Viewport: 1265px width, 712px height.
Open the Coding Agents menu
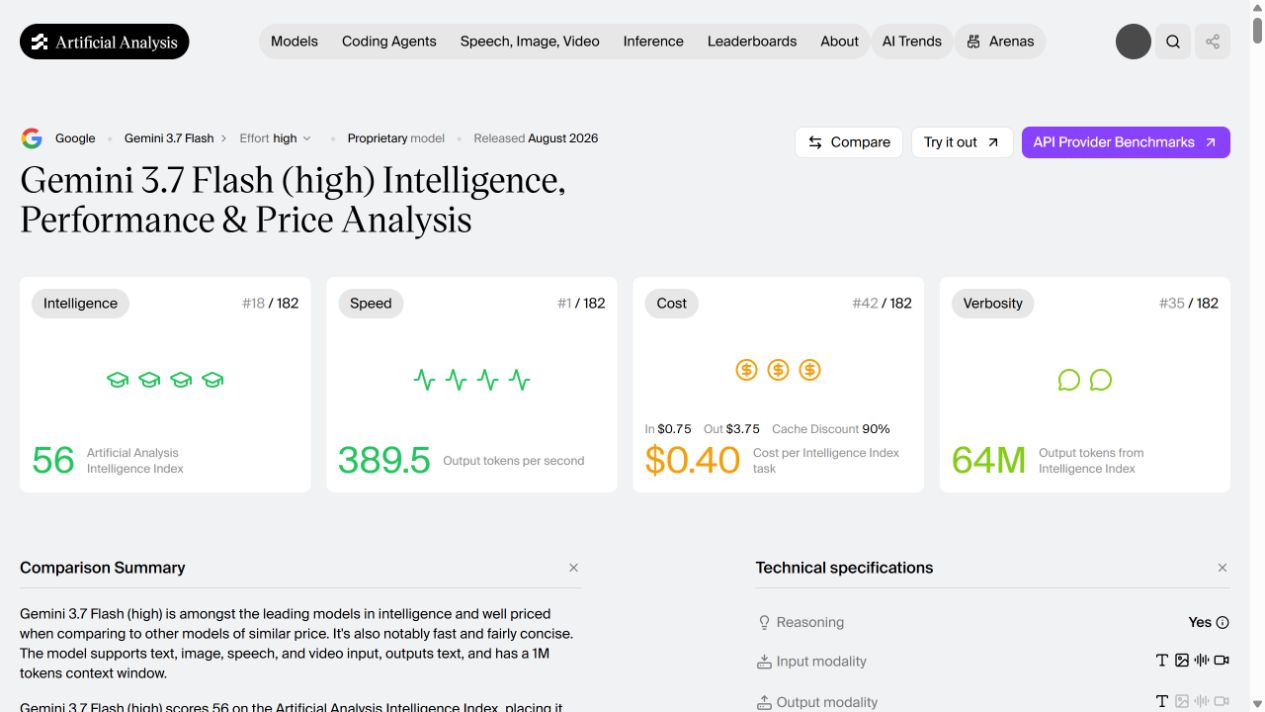point(389,42)
